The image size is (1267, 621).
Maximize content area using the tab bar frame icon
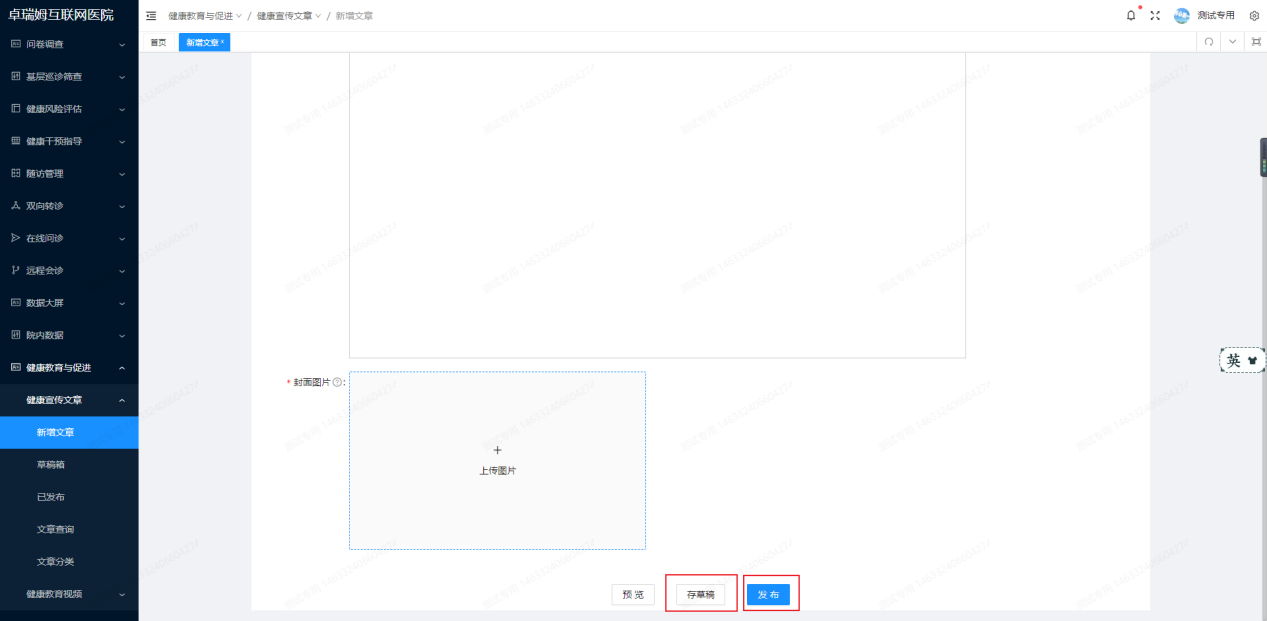[x=1256, y=42]
